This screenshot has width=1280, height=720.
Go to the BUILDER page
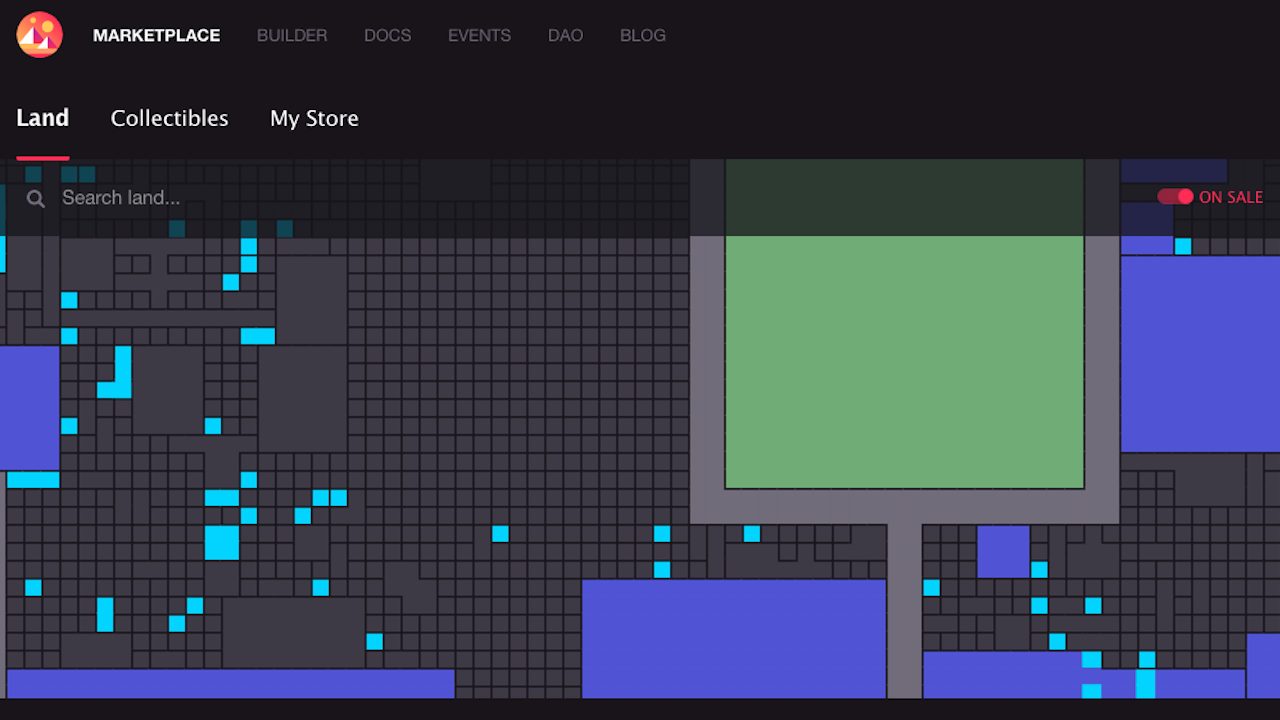coord(292,35)
